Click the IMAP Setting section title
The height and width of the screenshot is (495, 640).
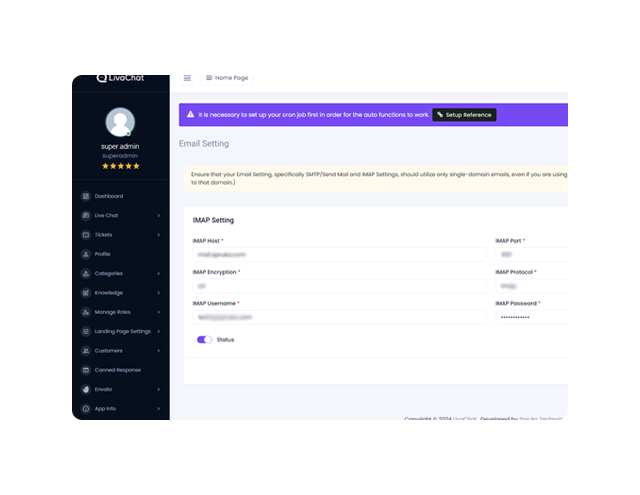pos(213,220)
